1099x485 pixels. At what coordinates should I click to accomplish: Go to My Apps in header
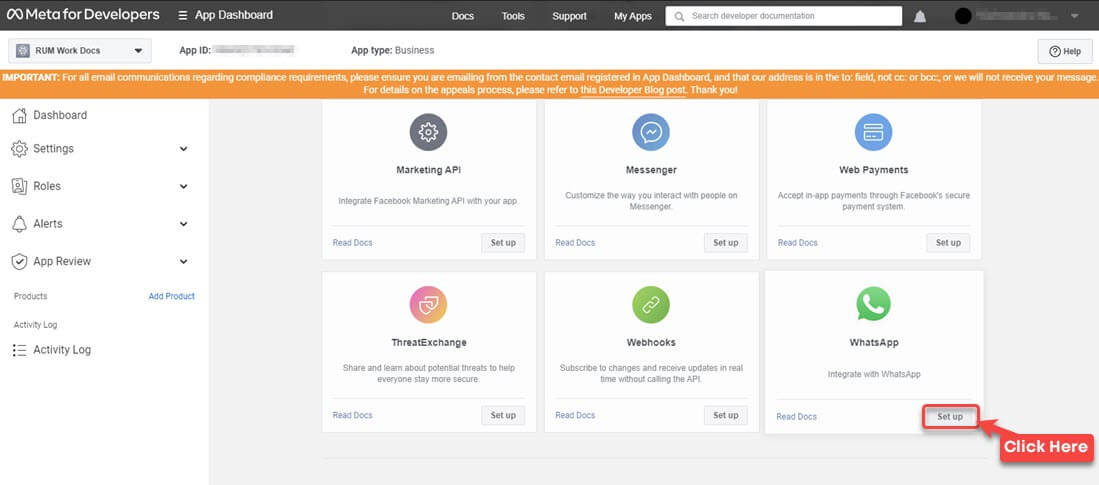[633, 16]
